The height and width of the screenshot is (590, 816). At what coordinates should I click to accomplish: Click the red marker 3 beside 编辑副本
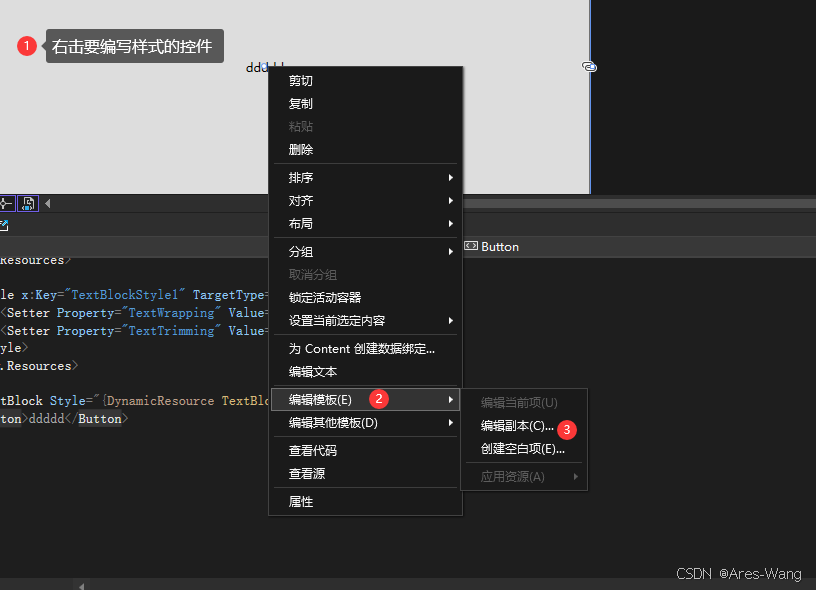coord(567,430)
